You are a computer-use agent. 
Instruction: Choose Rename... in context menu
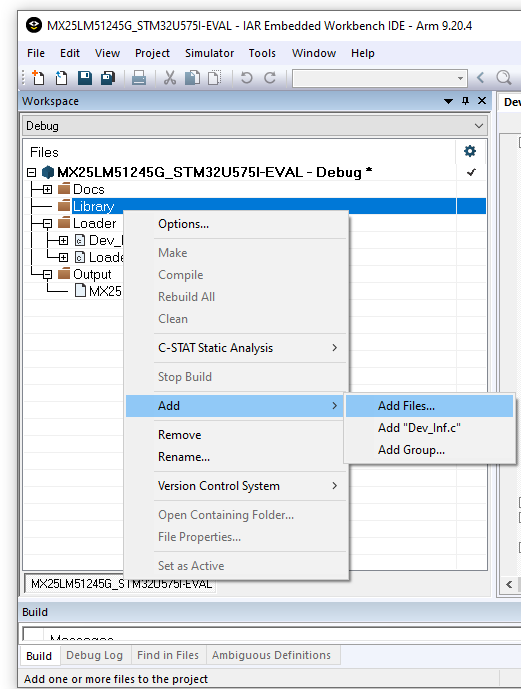pyautogui.click(x=236, y=457)
